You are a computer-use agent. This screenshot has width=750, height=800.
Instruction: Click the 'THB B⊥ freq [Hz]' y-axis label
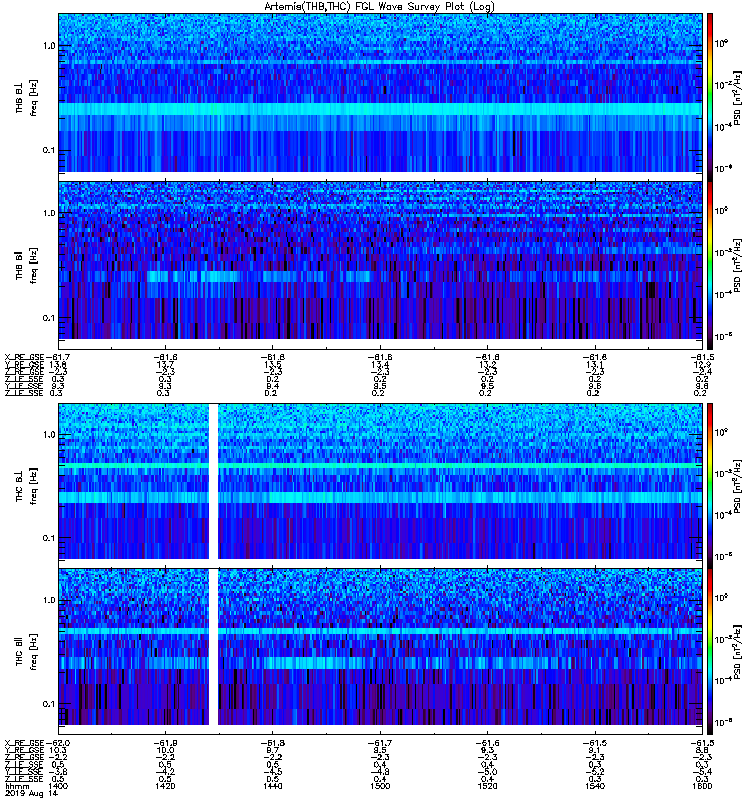coord(26,97)
